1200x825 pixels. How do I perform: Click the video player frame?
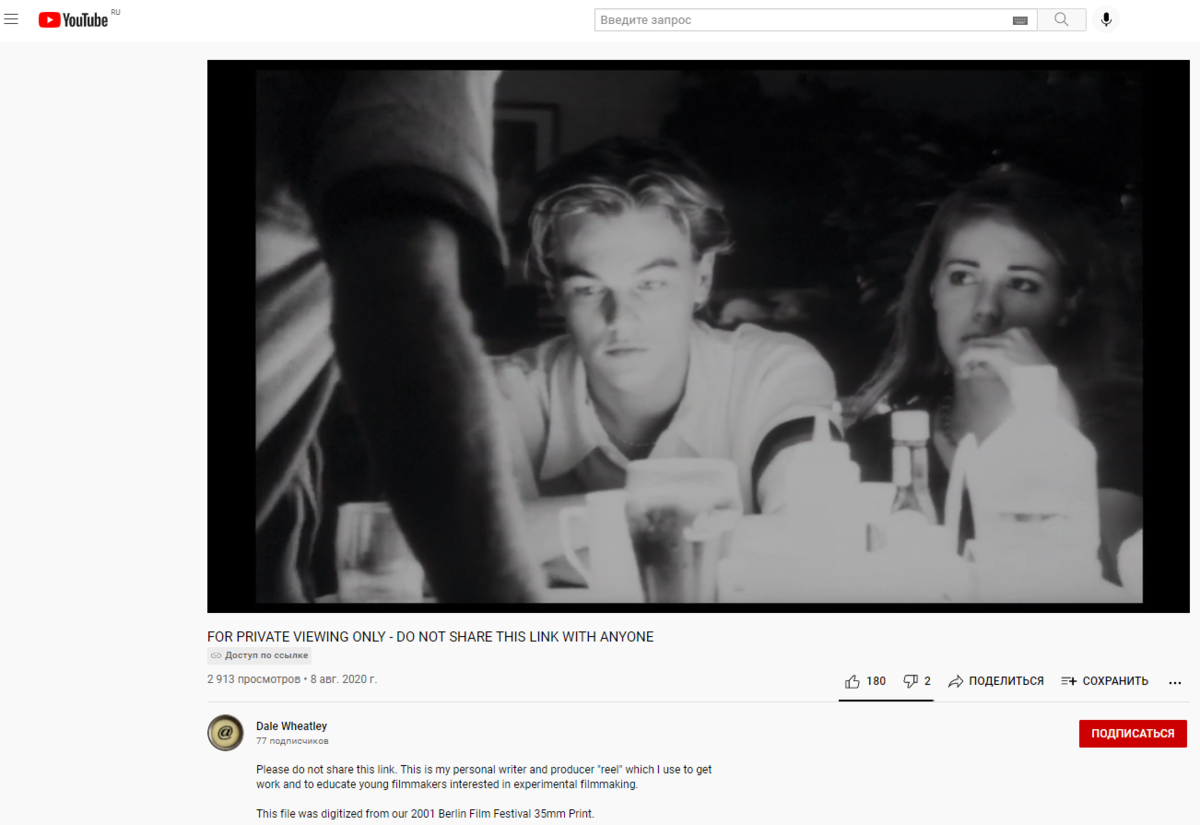click(x=698, y=336)
